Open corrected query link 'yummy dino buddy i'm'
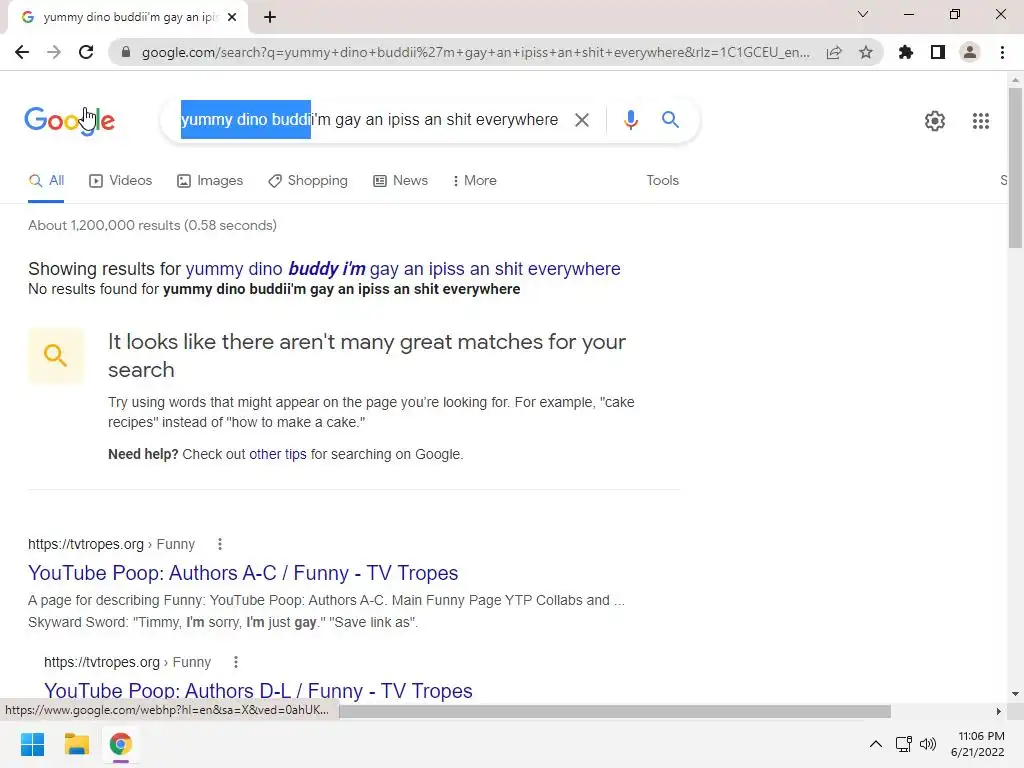The height and width of the screenshot is (768, 1024). click(403, 268)
